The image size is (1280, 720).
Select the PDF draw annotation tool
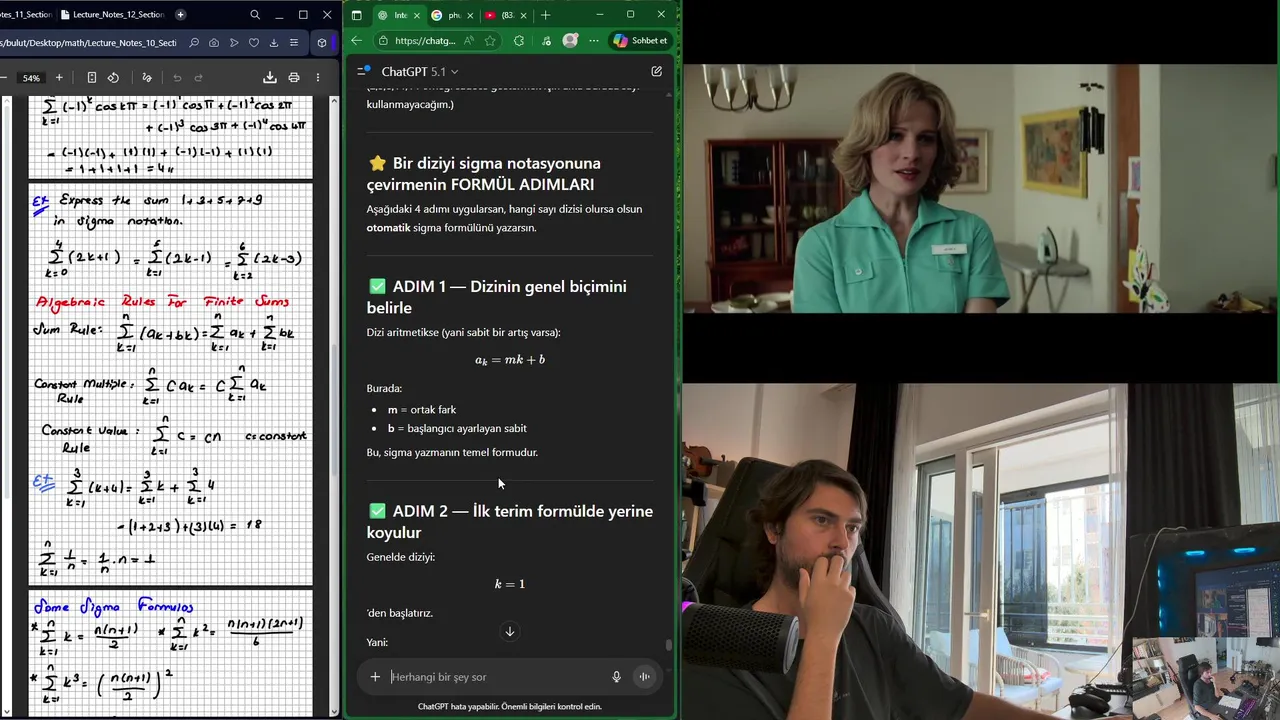pyautogui.click(x=147, y=77)
